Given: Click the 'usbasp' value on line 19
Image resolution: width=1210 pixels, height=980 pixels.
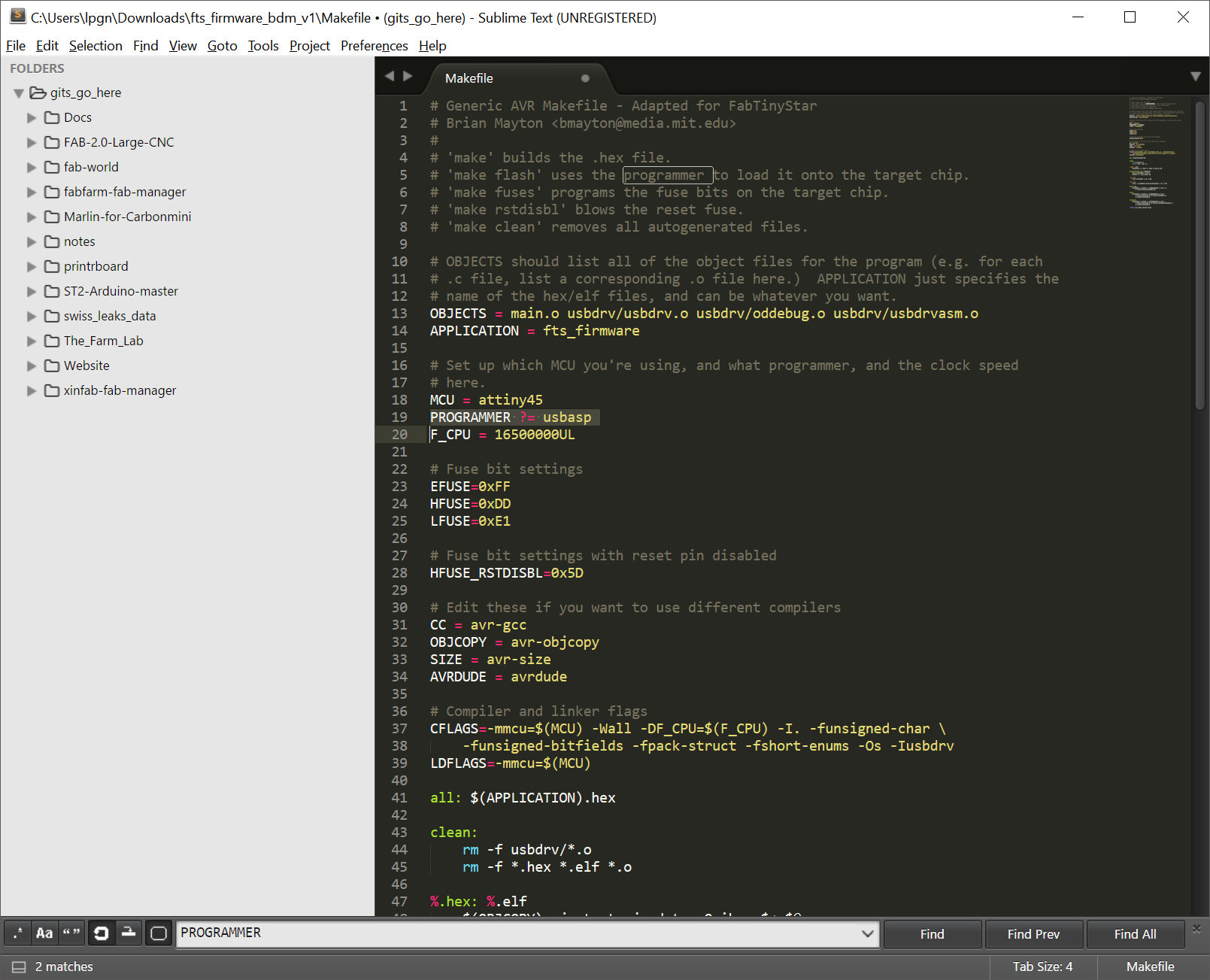Looking at the screenshot, I should point(567,417).
